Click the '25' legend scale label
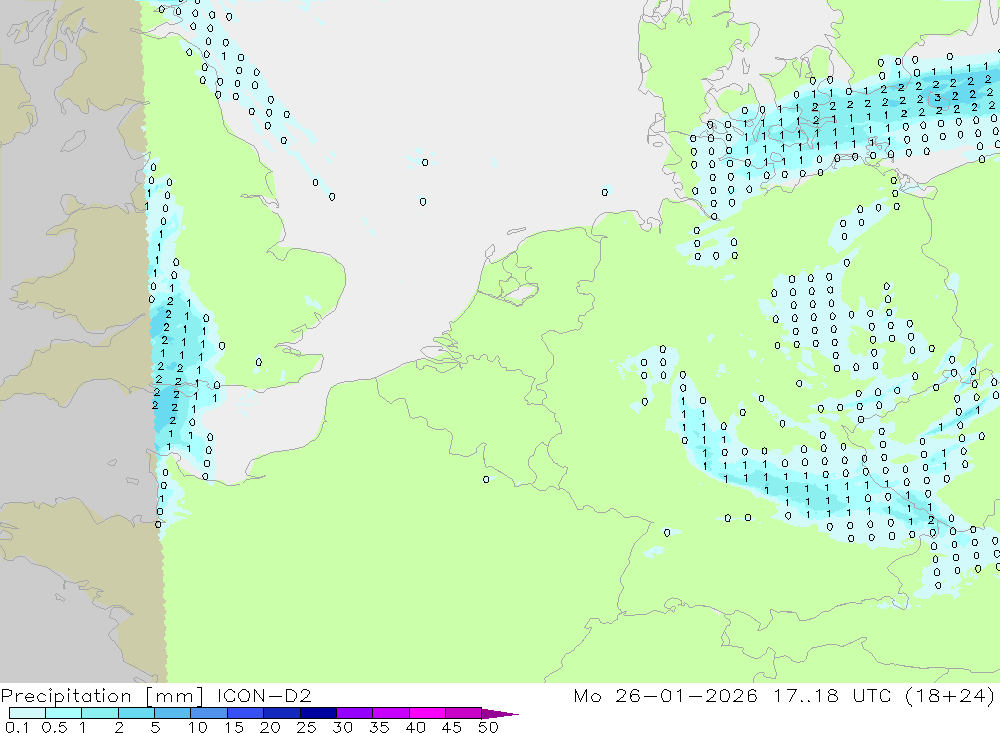1000x733 pixels. (x=306, y=727)
